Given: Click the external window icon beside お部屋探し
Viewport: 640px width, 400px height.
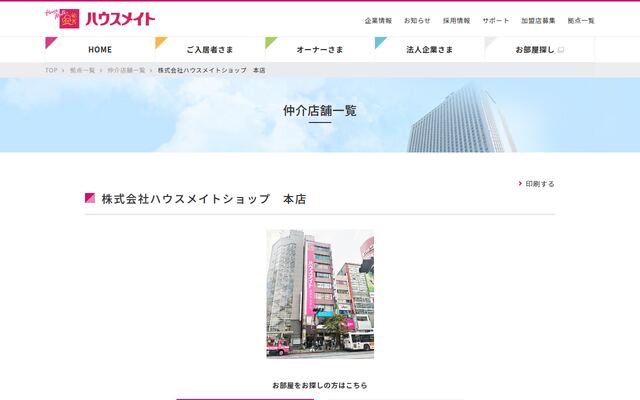Looking at the screenshot, I should (561, 50).
